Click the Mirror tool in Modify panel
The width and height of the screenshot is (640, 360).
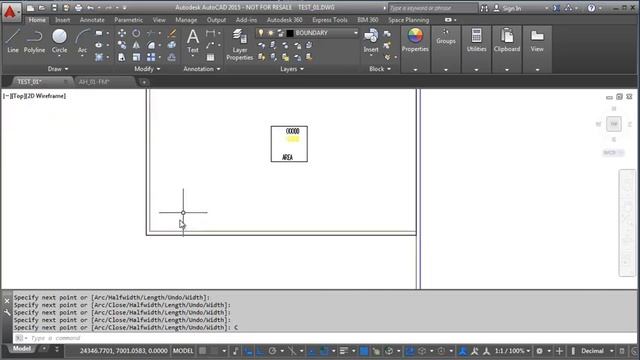click(136, 45)
